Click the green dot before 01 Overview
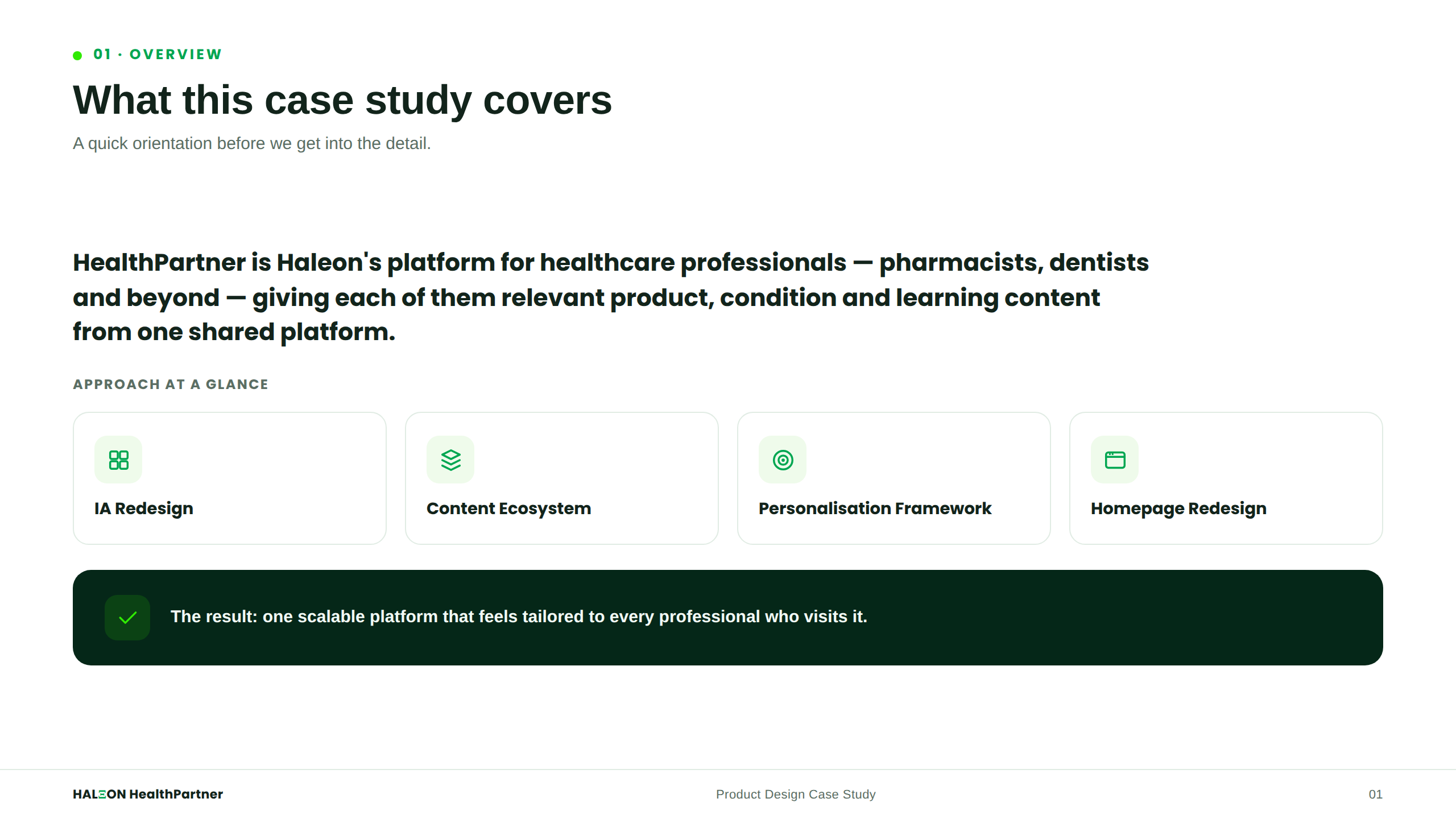 [x=77, y=55]
